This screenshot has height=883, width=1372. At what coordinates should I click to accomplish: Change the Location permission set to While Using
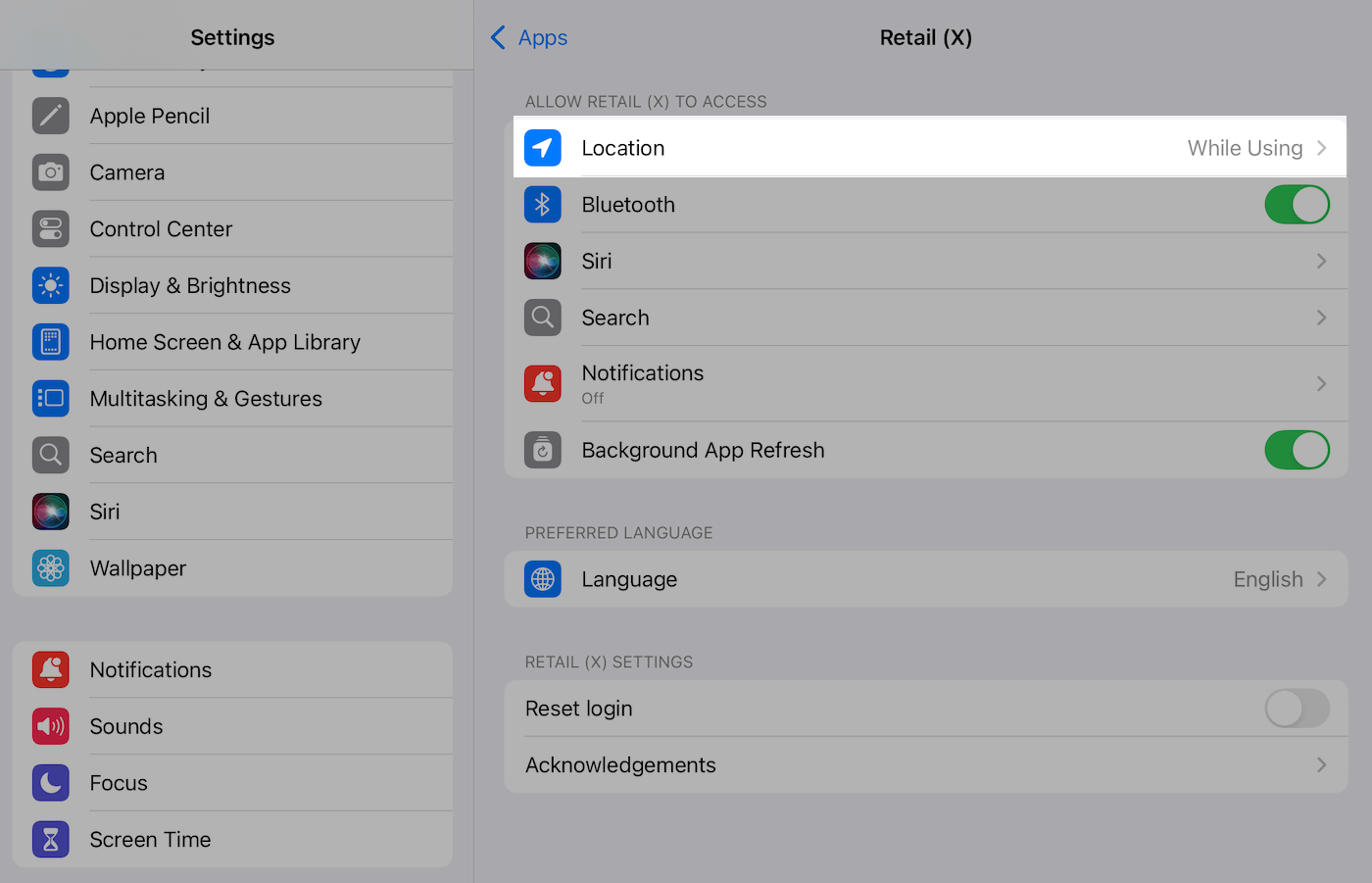pos(926,148)
